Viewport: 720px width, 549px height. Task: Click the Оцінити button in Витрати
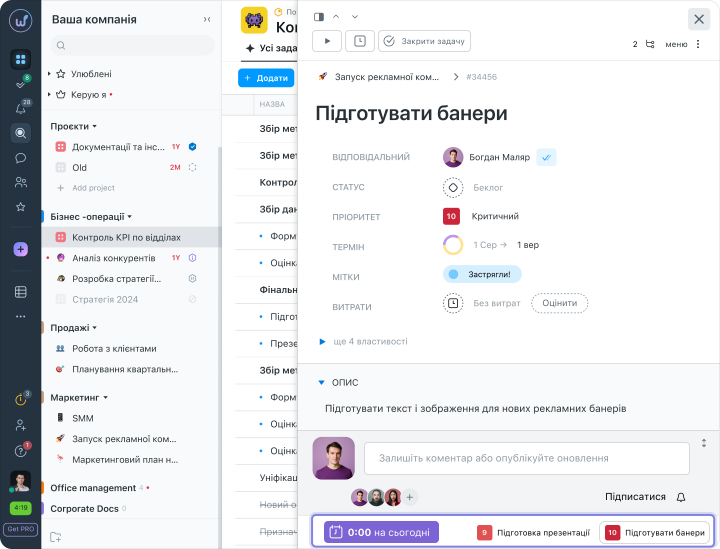(559, 303)
